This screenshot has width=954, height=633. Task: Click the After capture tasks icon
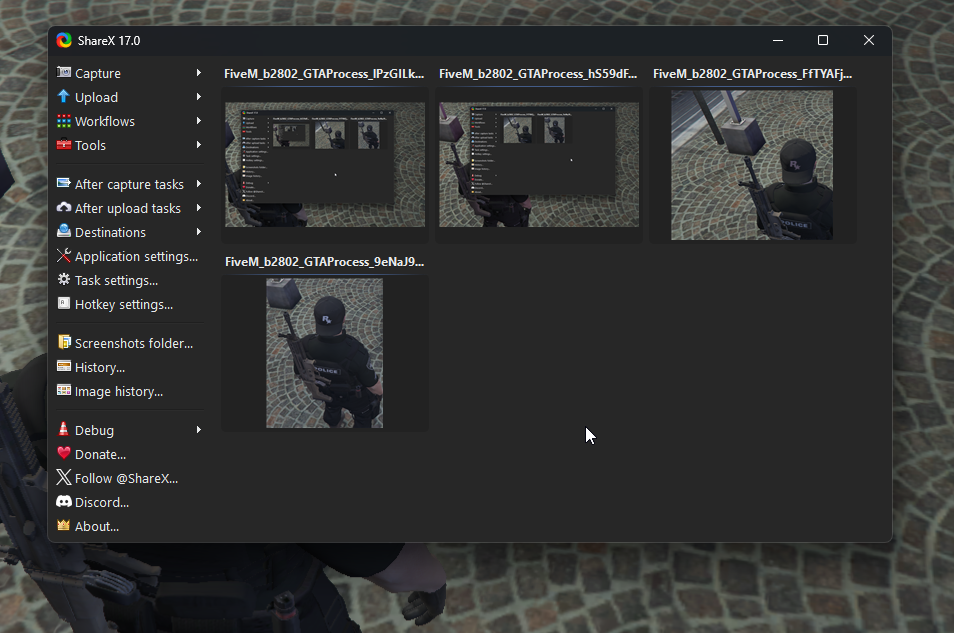[x=64, y=183]
